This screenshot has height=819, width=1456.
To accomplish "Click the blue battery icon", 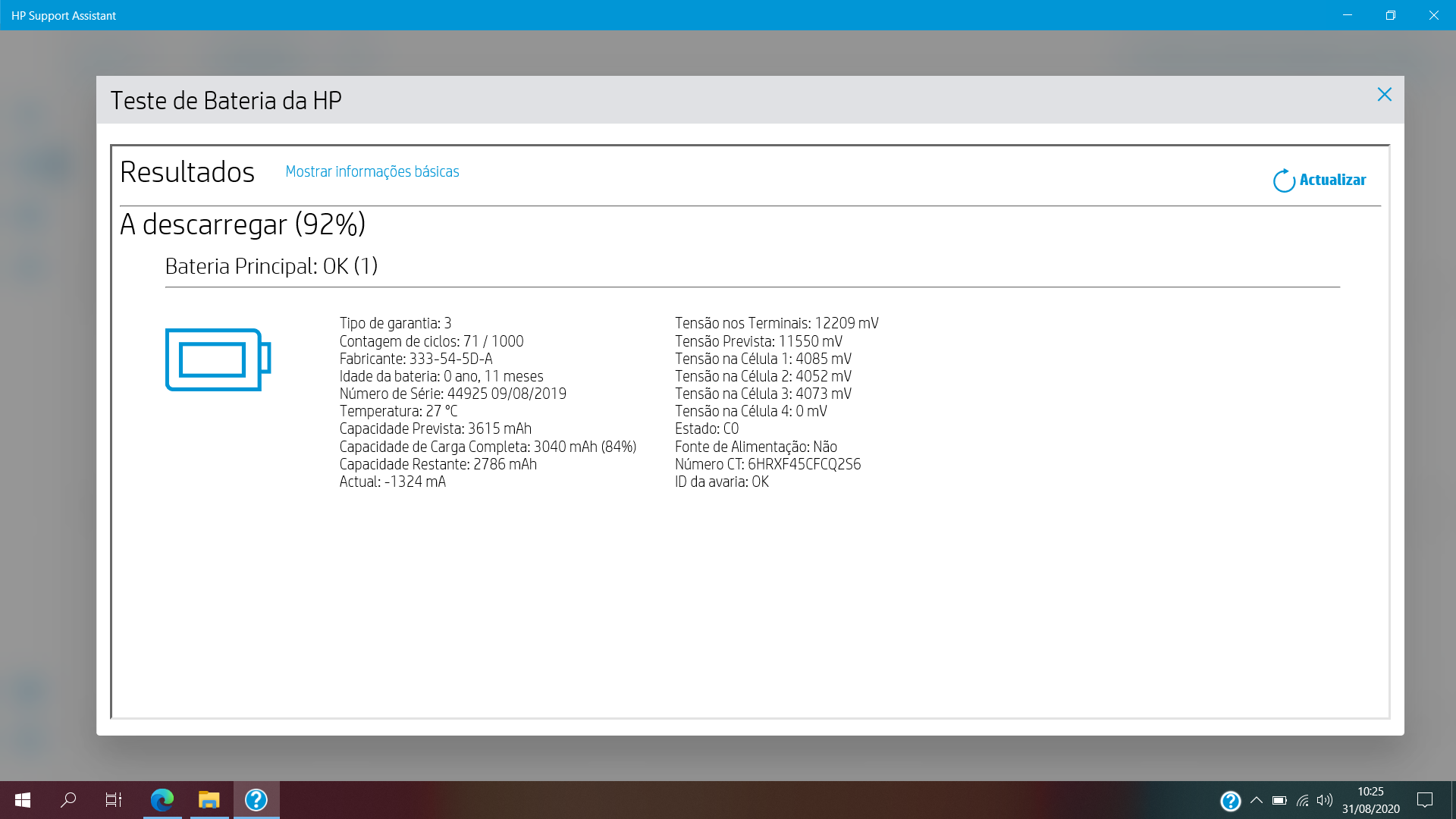I will pos(218,359).
